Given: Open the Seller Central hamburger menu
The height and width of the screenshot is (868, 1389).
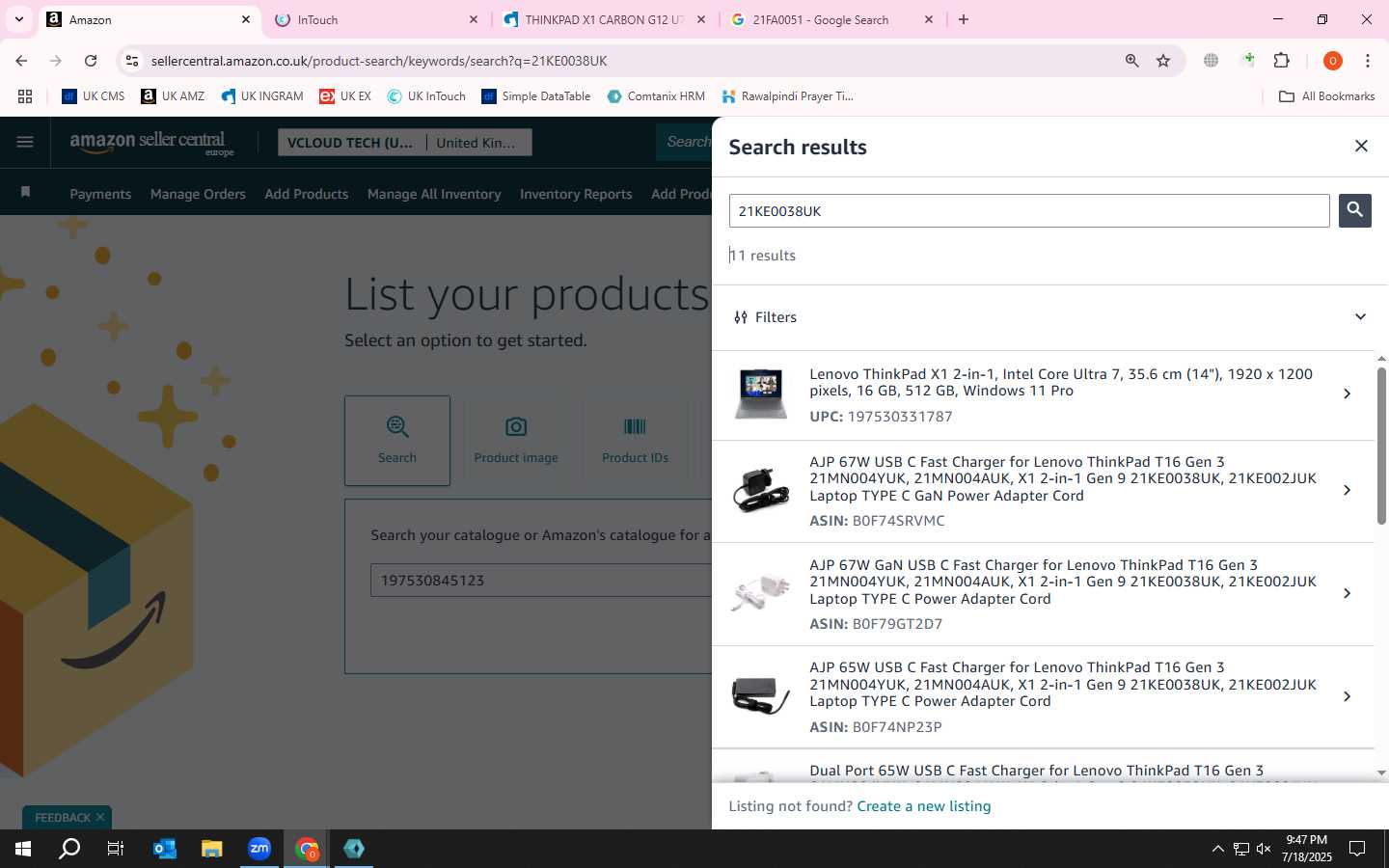Looking at the screenshot, I should point(25,142).
